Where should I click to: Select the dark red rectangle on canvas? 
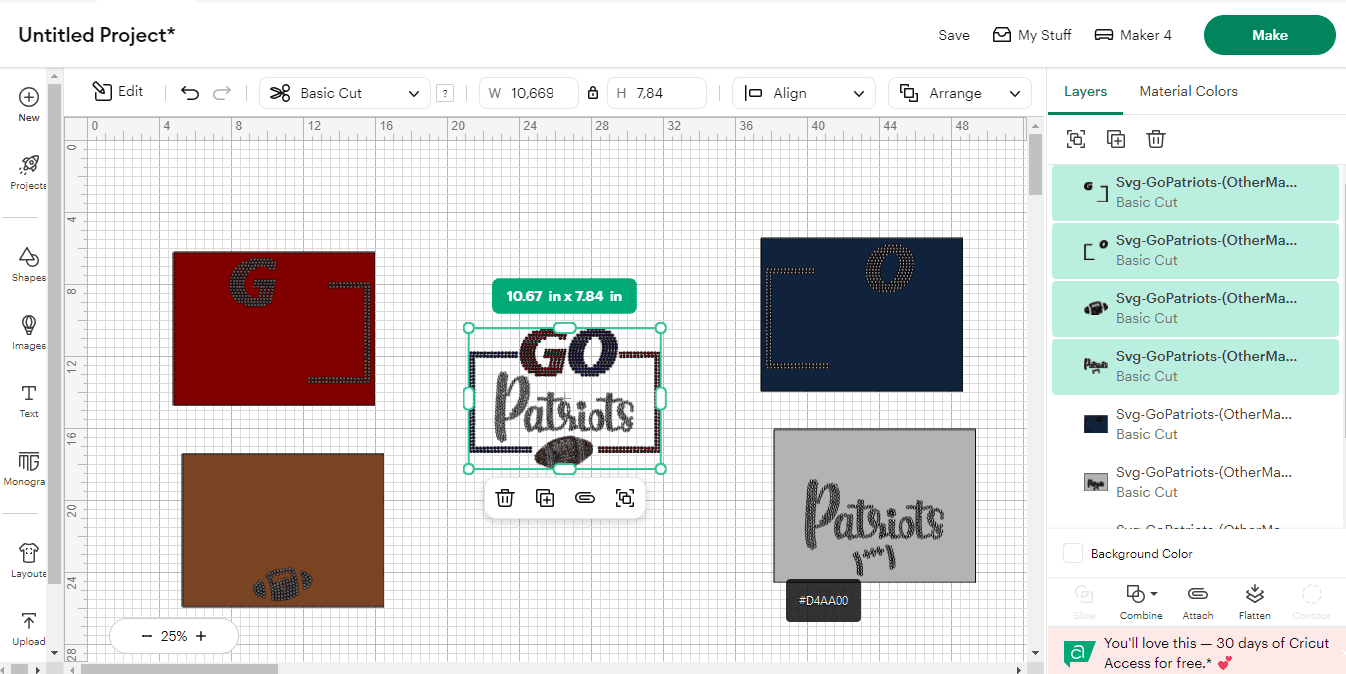(274, 328)
